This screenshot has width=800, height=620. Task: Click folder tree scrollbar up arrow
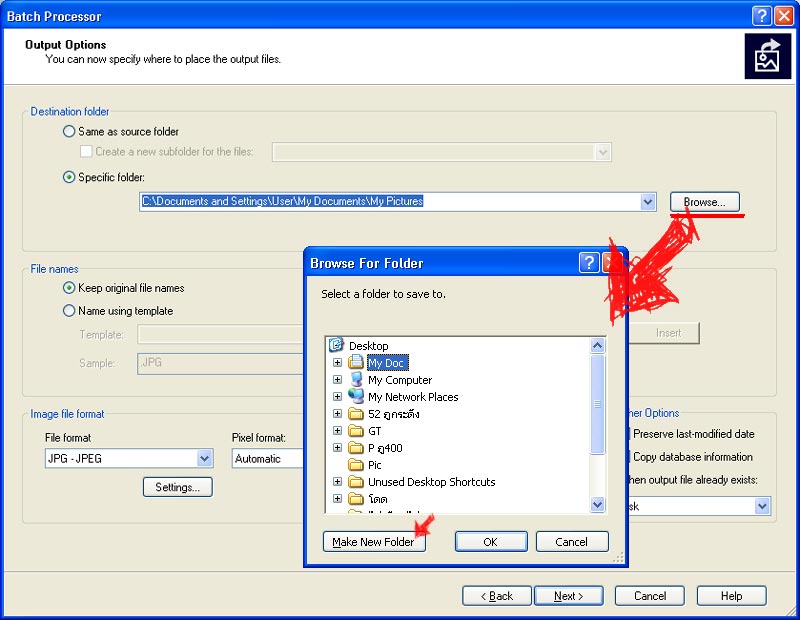(x=597, y=345)
